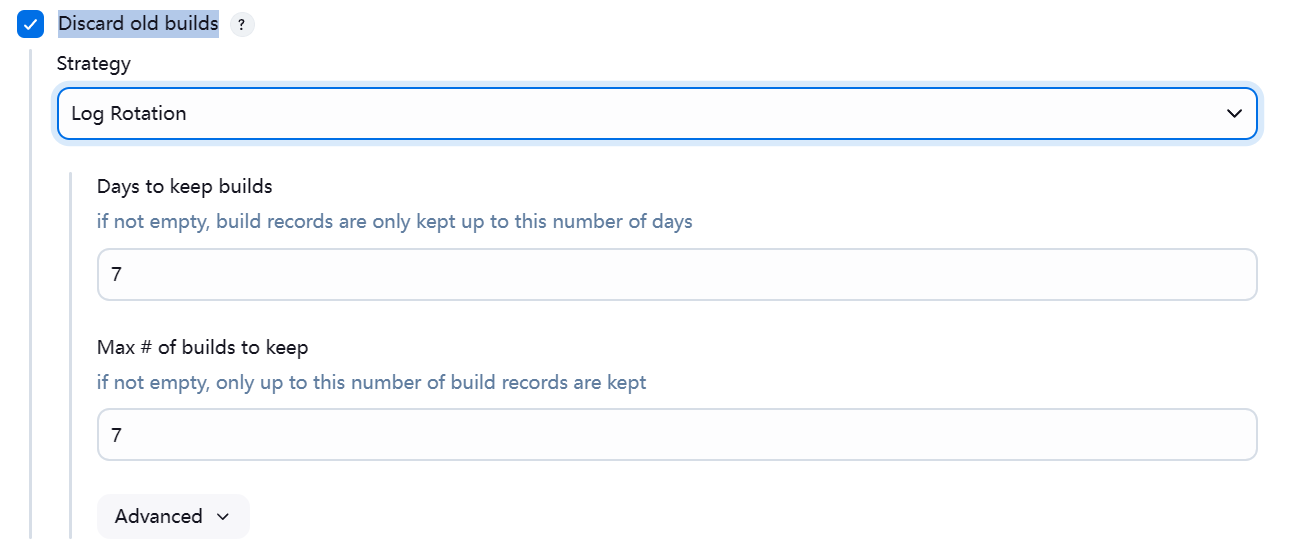This screenshot has width=1312, height=553.
Task: Click the chevron arrow in Strategy dropdown
Action: (x=1234, y=114)
